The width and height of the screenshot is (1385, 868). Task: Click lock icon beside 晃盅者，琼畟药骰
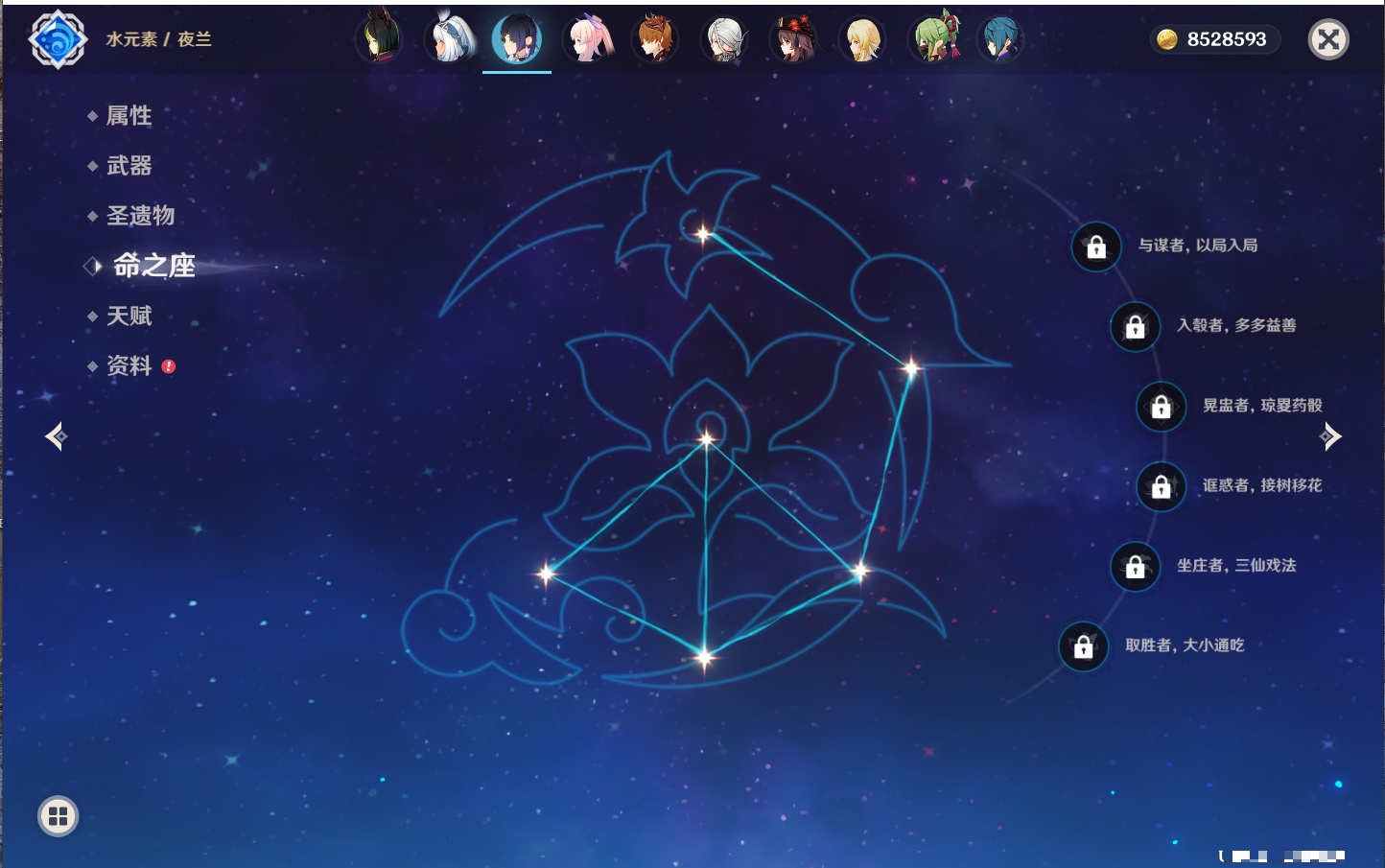[x=1162, y=407]
